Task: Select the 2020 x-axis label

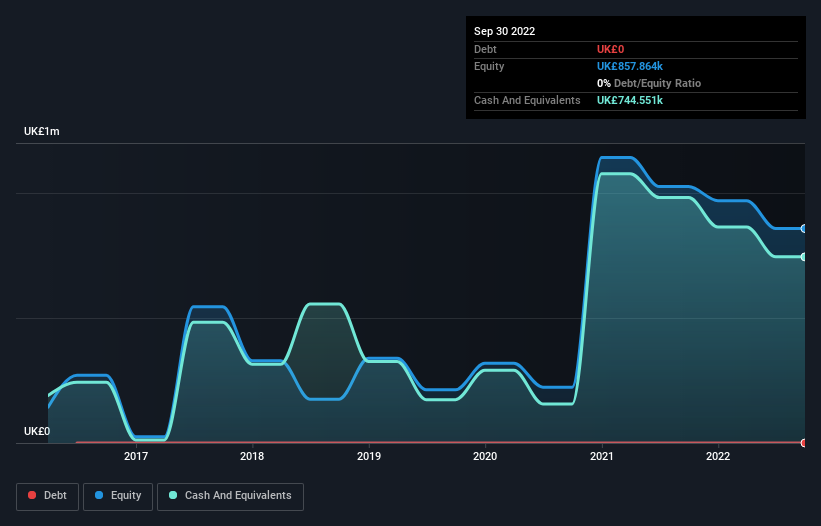Action: 485,456
